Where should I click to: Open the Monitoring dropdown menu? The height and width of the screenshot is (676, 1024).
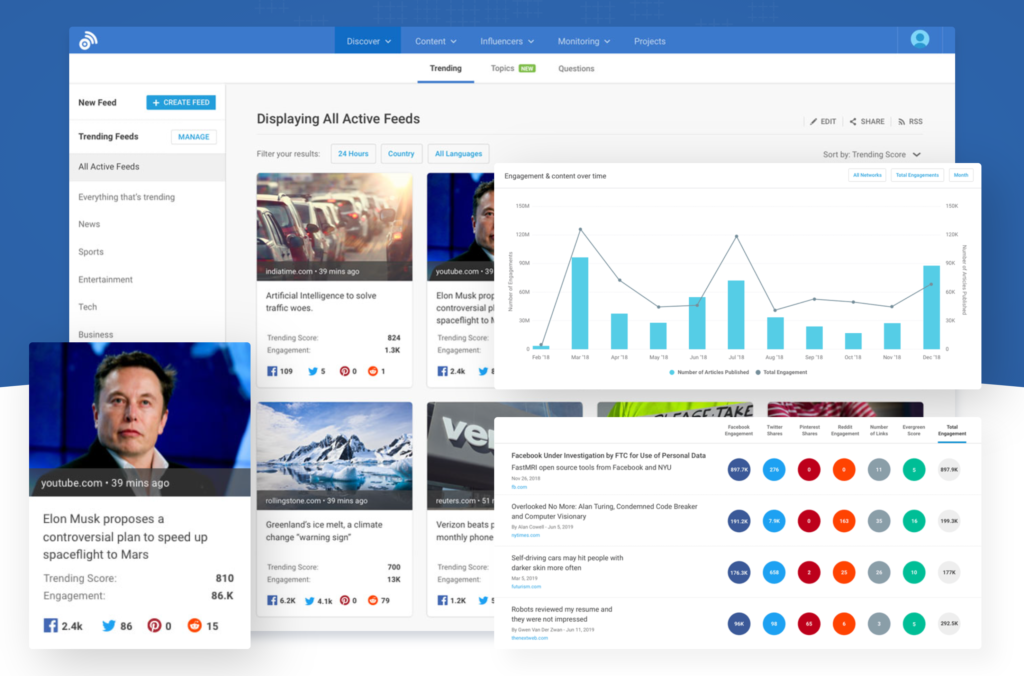coord(584,41)
